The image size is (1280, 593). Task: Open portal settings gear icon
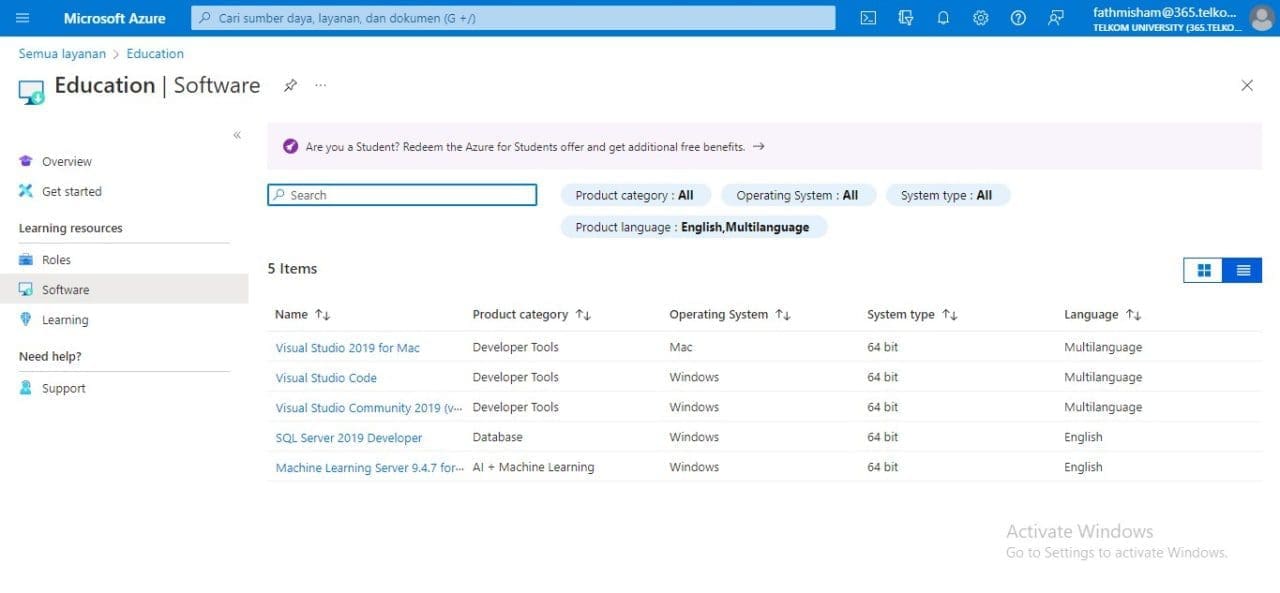tap(981, 18)
